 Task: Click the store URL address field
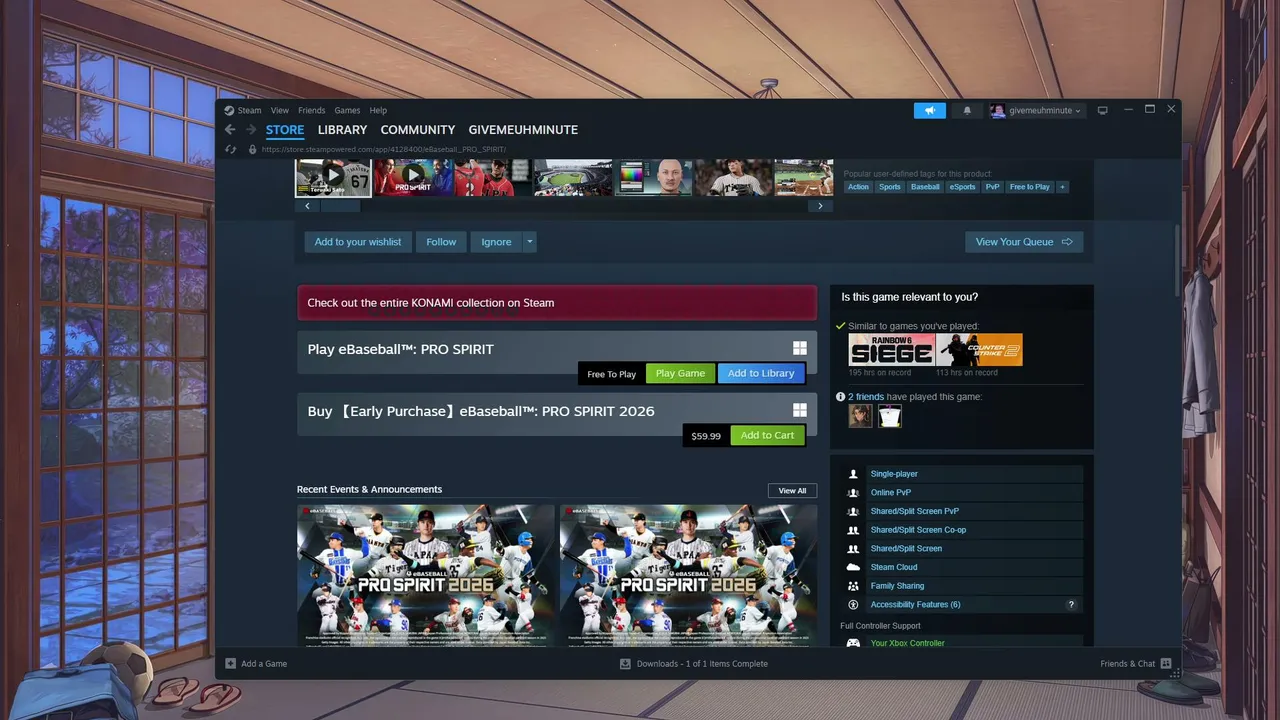(x=384, y=149)
